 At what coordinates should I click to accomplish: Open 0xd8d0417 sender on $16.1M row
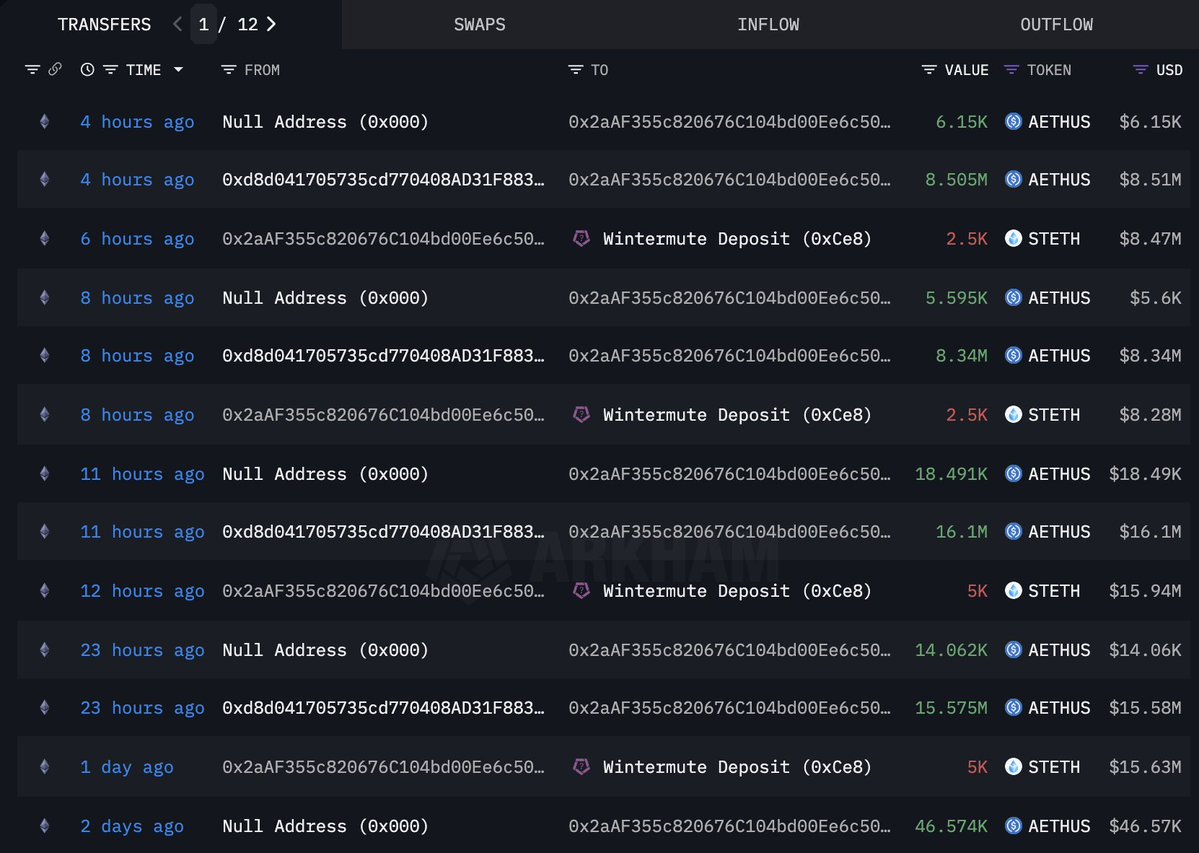pos(383,531)
